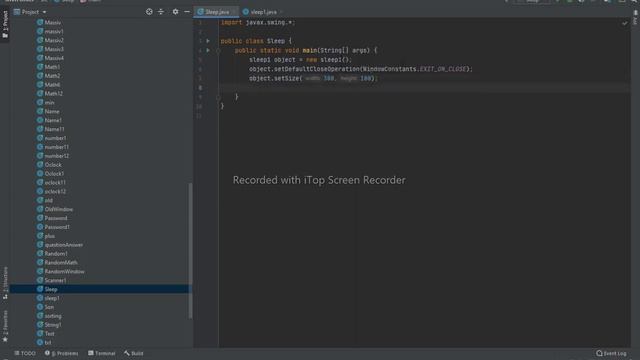This screenshot has height=360, width=640.
Task: Click import javax.swing line in editor
Action: coord(258,22)
